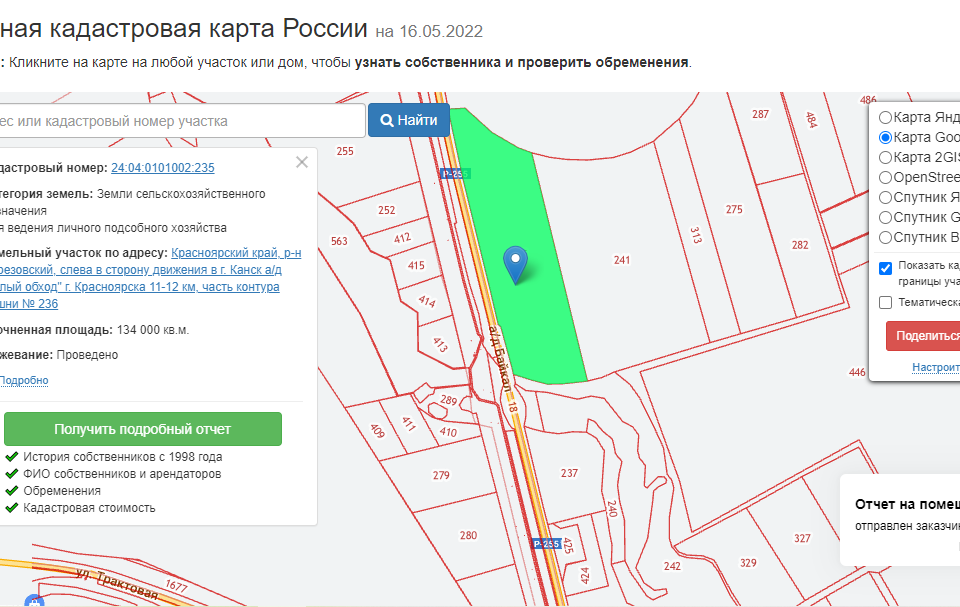Select the Спутник G… satellite layer
Viewport: 960px width, 607px height.
(x=885, y=217)
